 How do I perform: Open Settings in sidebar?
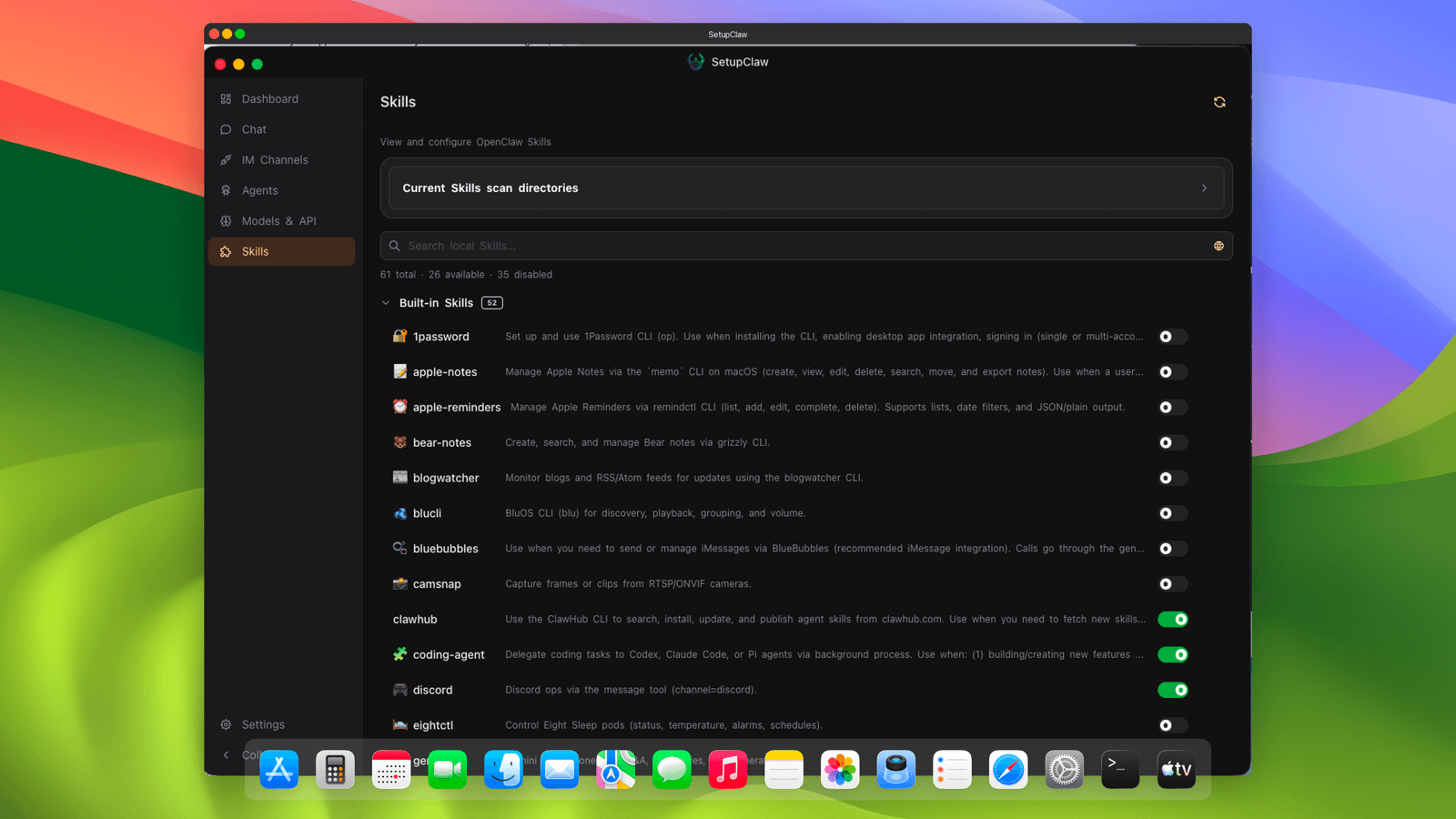point(281,724)
